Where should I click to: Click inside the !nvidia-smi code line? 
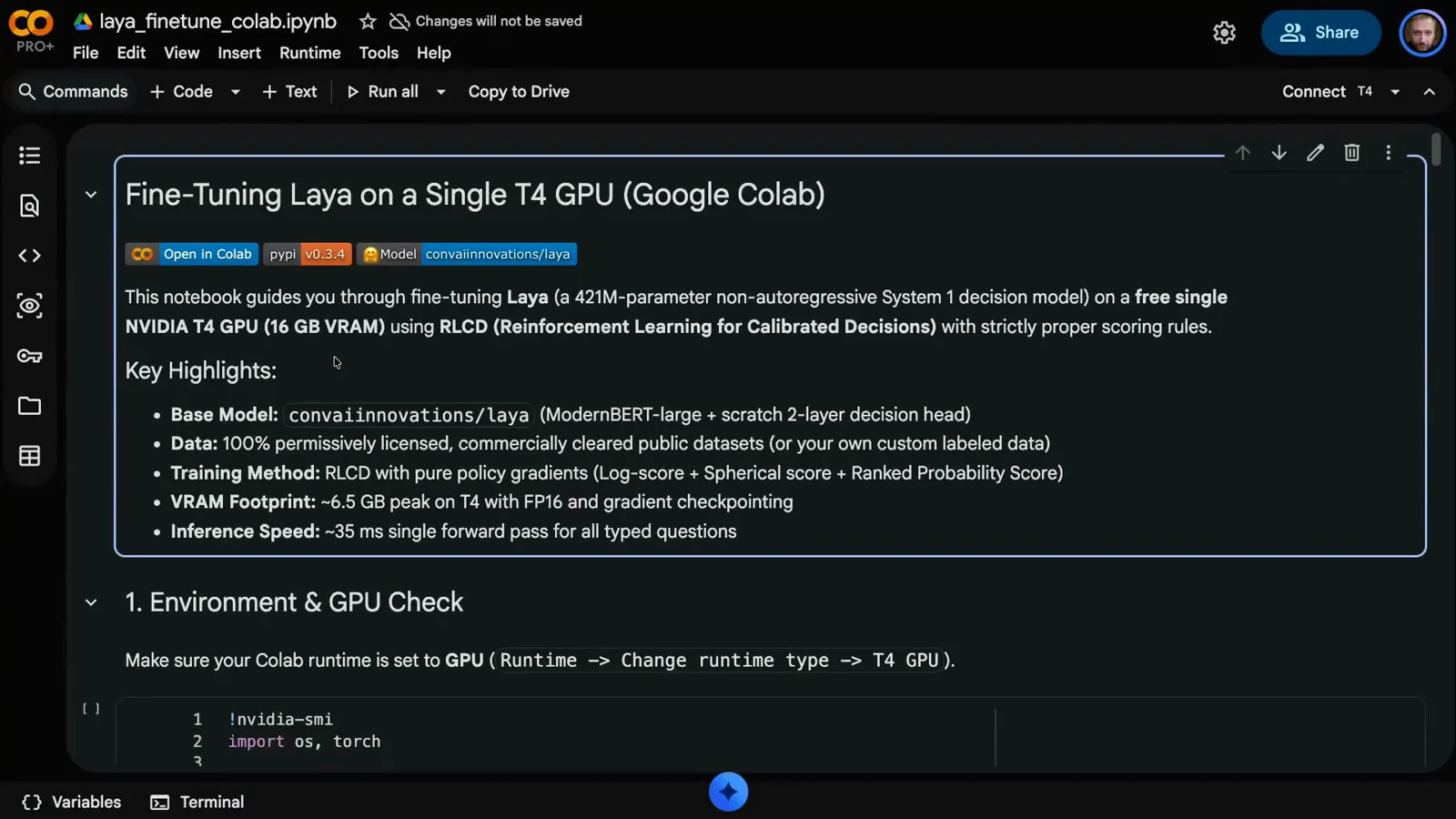[x=280, y=719]
